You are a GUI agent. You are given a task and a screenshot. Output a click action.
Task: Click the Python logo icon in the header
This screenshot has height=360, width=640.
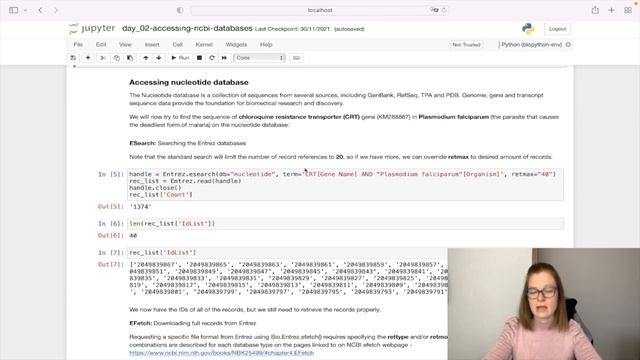coord(528,29)
